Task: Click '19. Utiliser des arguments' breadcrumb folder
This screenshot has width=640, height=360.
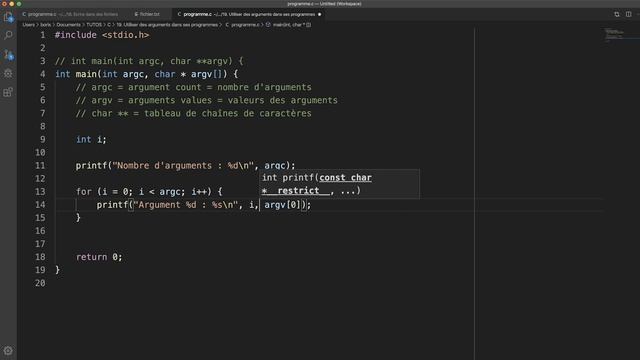Action: point(167,25)
